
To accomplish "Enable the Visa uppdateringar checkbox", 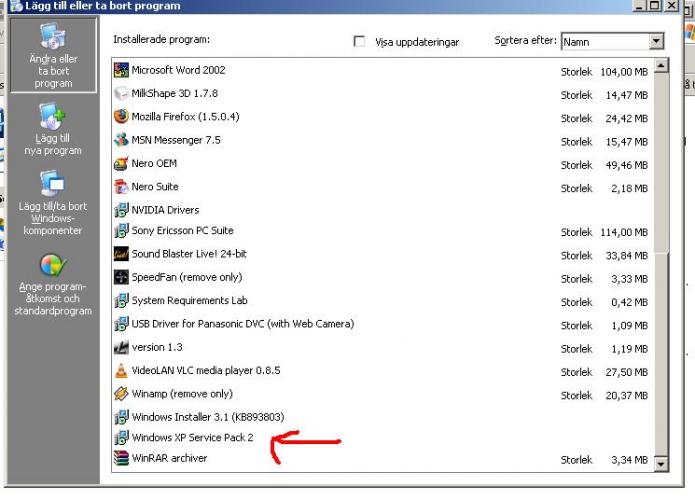I will point(359,41).
